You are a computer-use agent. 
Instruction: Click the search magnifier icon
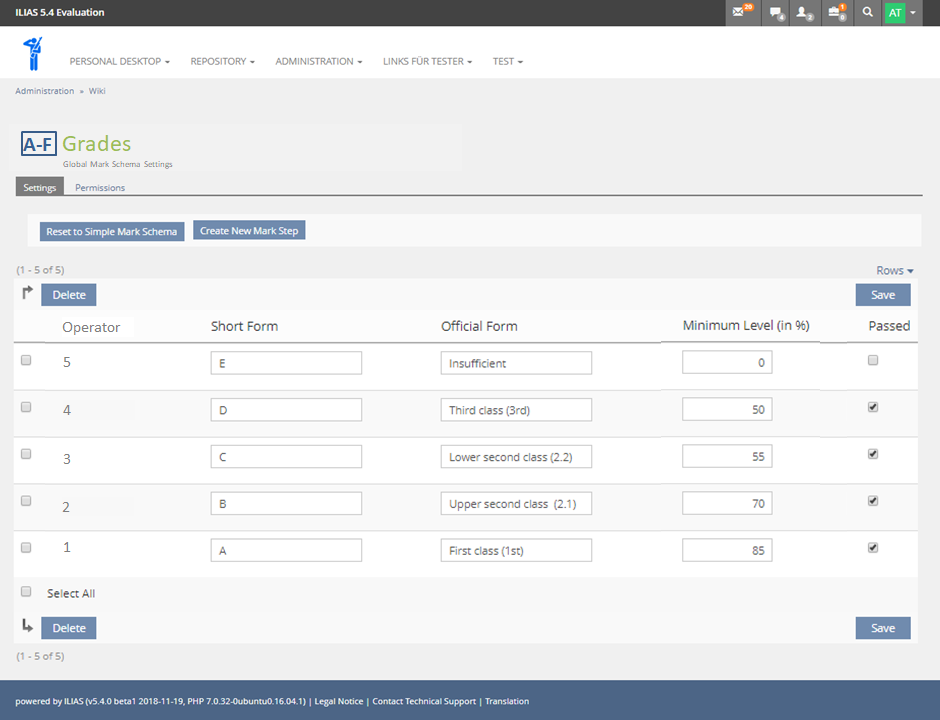(867, 13)
